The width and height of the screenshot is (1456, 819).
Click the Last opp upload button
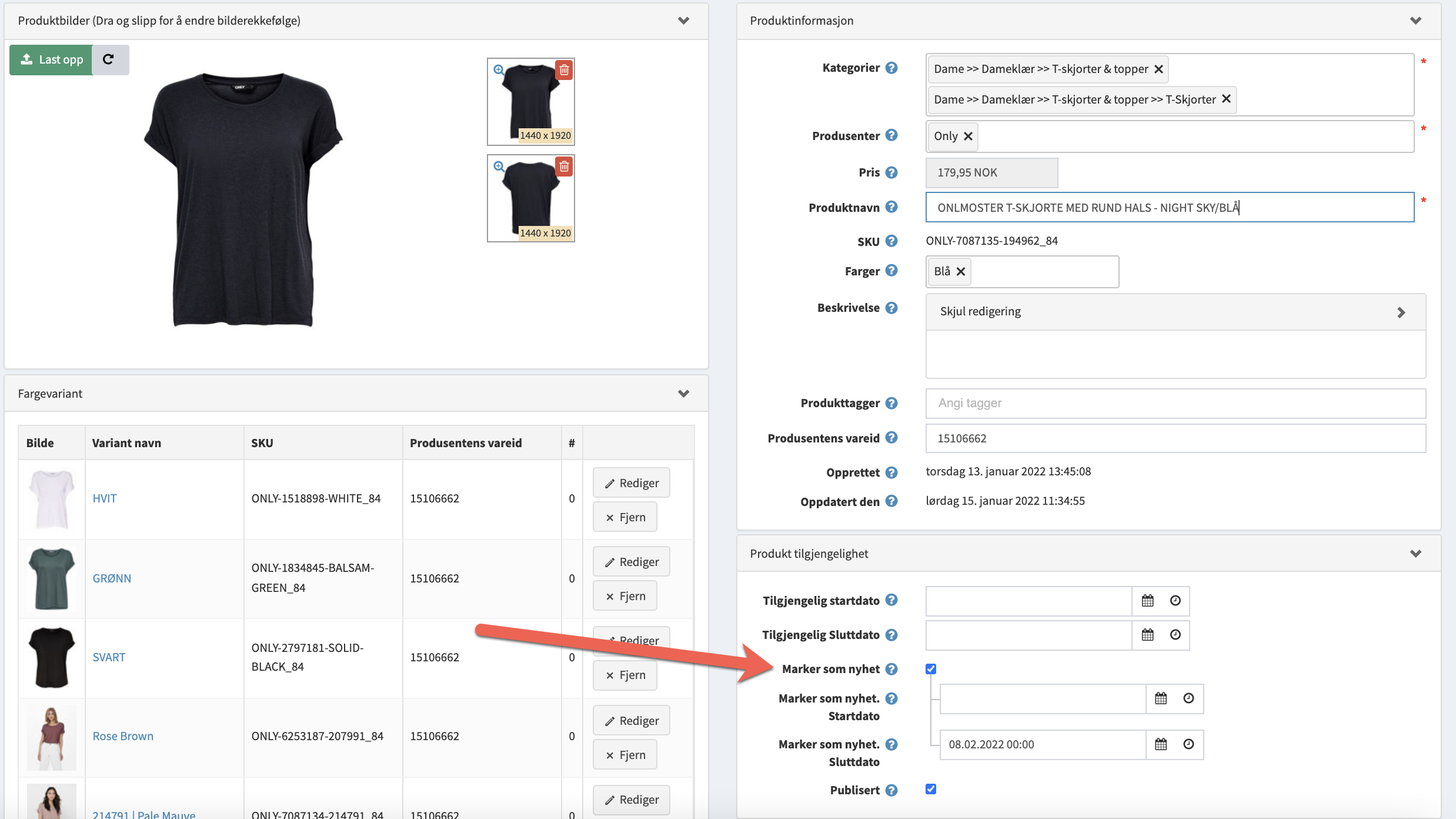[x=52, y=59]
